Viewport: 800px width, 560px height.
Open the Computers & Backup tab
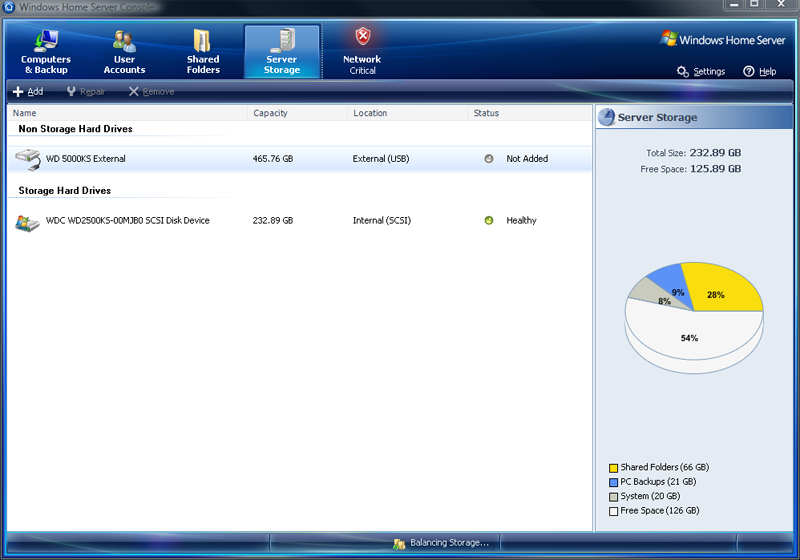click(46, 53)
